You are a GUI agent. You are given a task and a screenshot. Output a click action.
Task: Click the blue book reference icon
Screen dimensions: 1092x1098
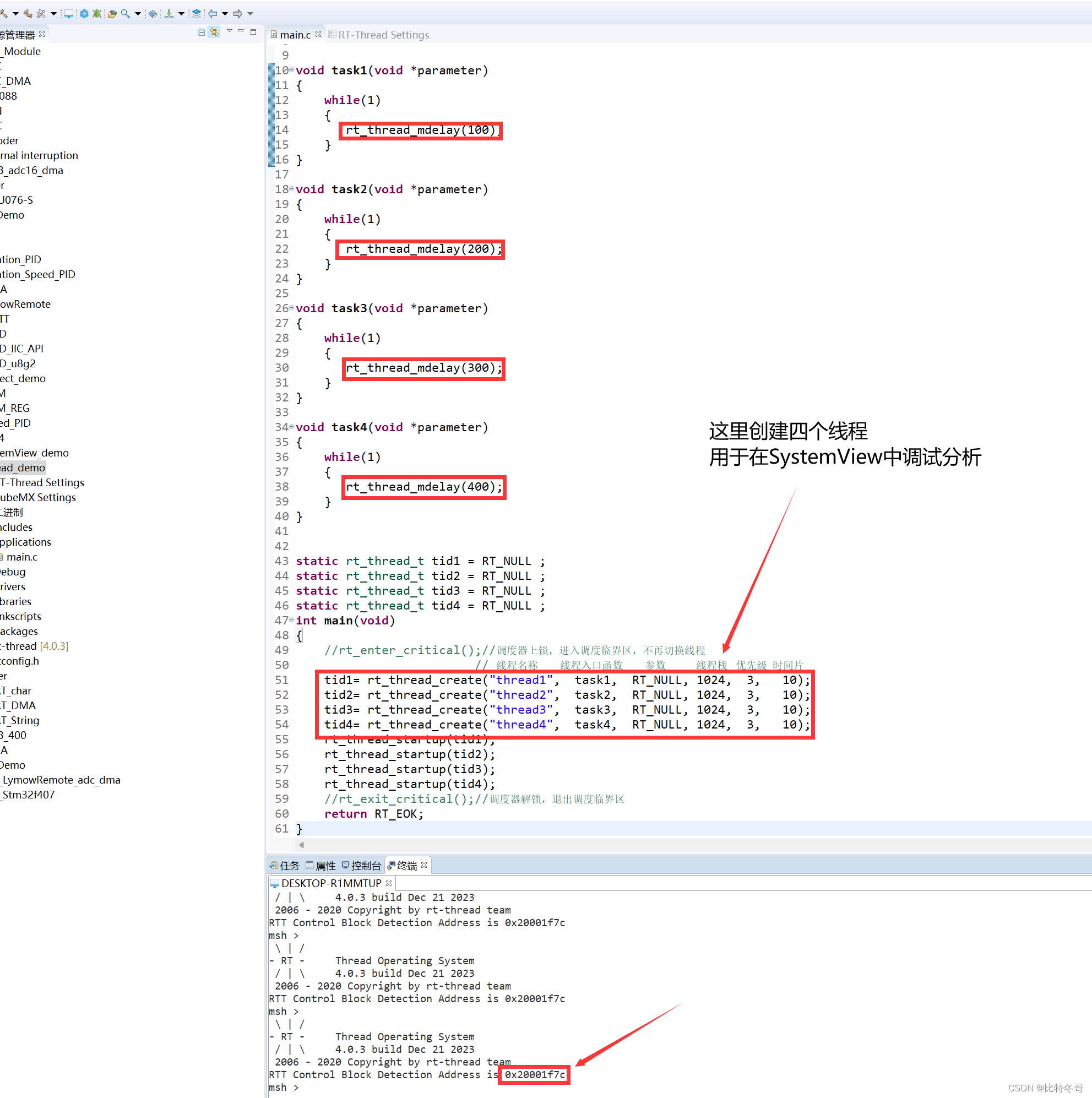click(x=153, y=14)
